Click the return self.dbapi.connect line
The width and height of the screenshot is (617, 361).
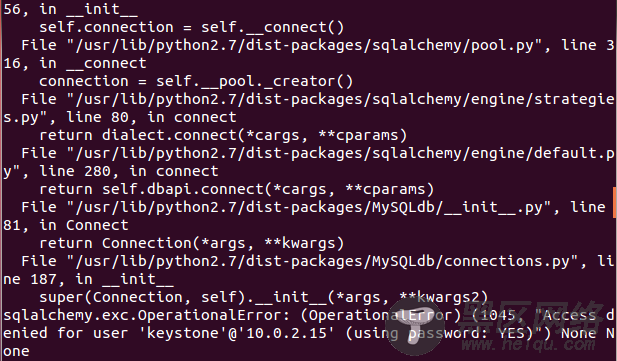(x=236, y=189)
